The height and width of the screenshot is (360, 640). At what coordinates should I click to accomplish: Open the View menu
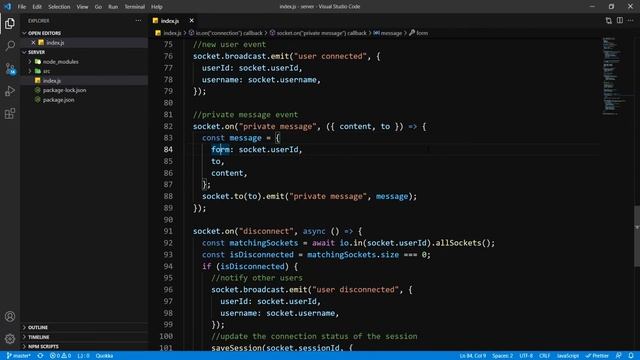tap(82, 7)
